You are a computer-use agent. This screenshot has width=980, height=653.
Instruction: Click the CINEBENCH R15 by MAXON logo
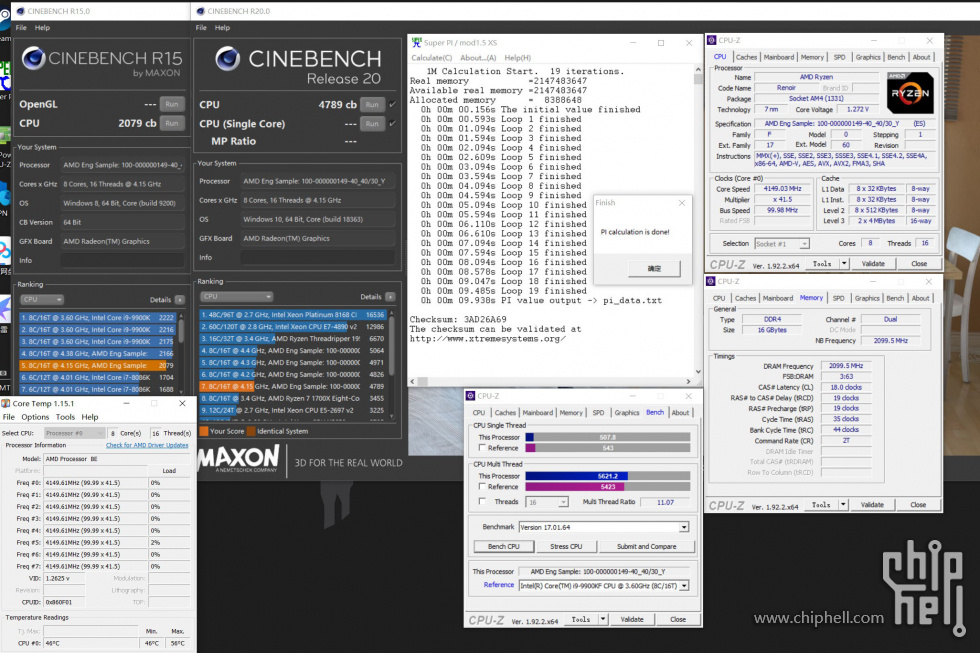[100, 62]
